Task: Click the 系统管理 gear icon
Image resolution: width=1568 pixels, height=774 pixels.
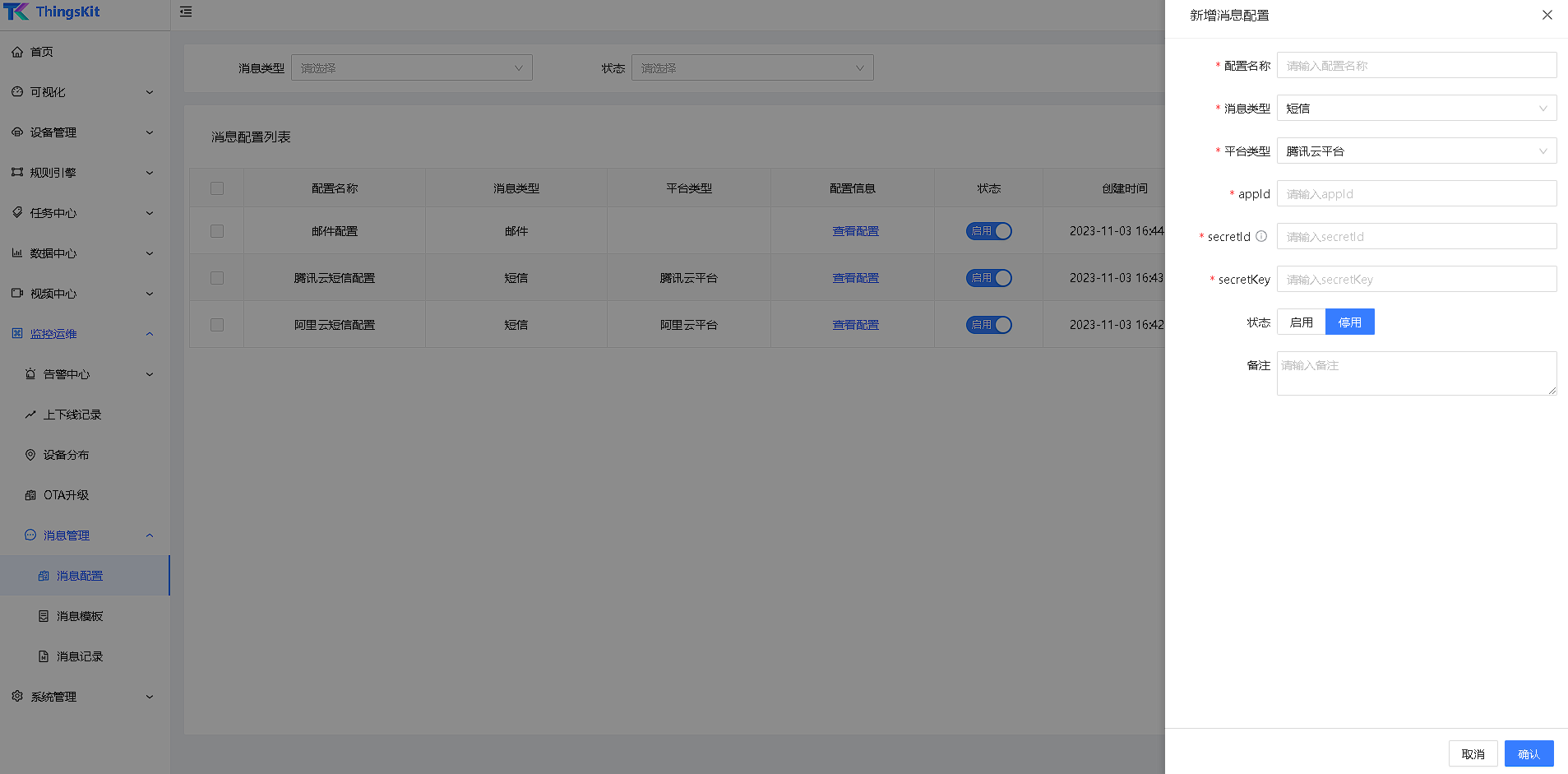Action: click(x=17, y=697)
